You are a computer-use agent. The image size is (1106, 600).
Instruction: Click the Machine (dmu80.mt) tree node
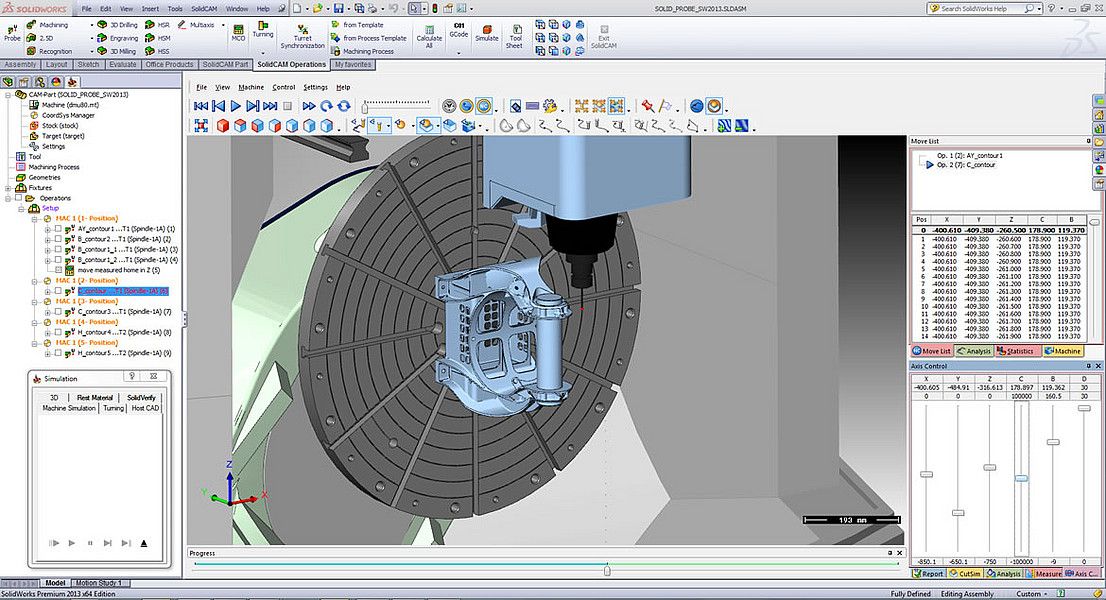71,104
